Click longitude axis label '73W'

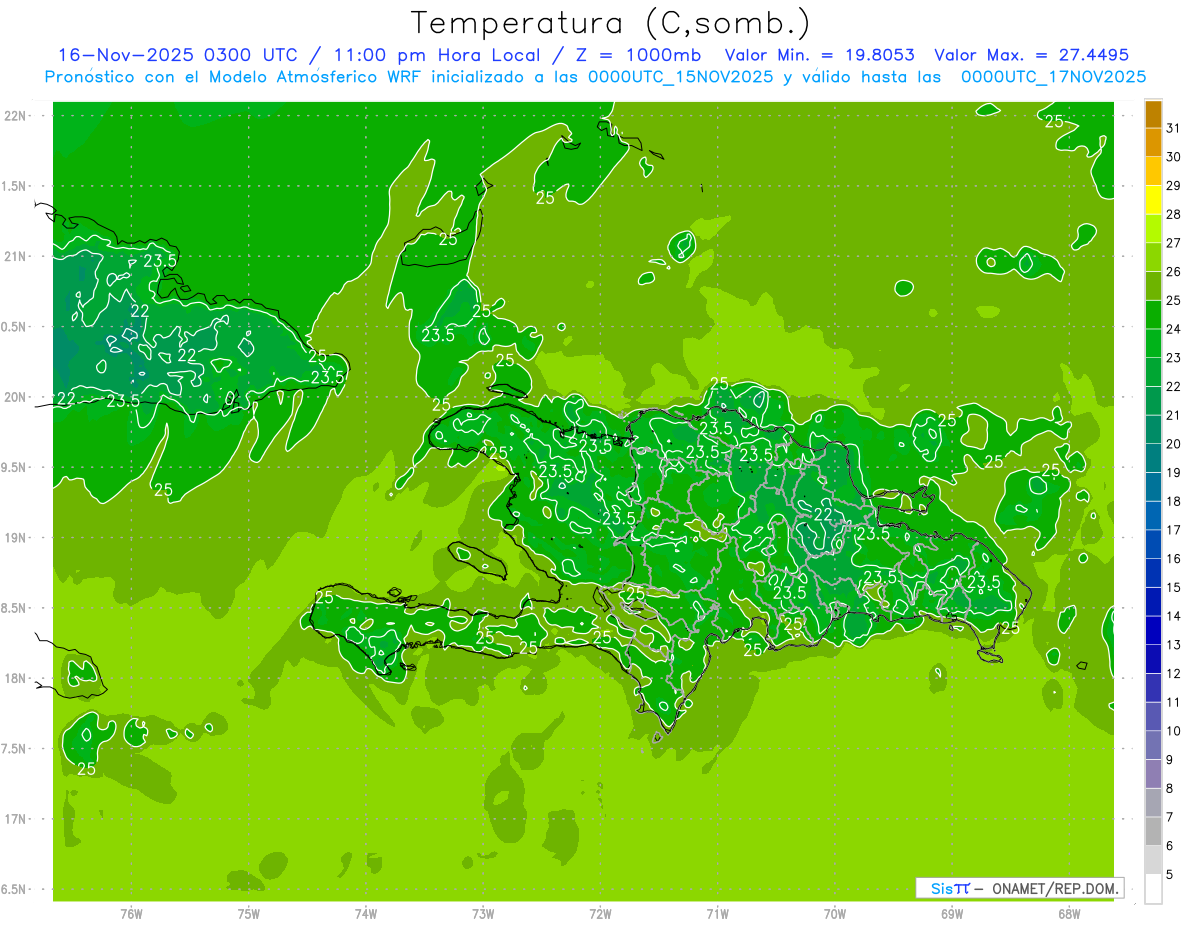point(483,913)
